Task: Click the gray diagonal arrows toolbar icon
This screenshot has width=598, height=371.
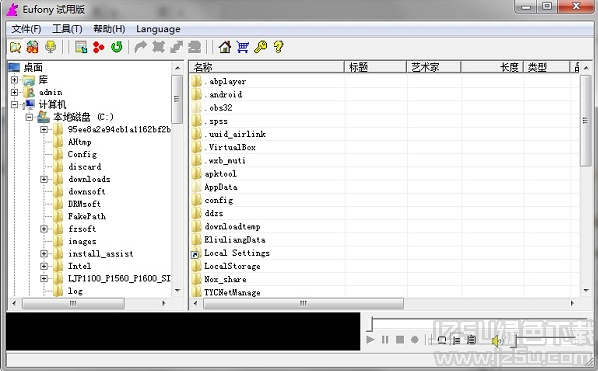Action: pos(177,47)
